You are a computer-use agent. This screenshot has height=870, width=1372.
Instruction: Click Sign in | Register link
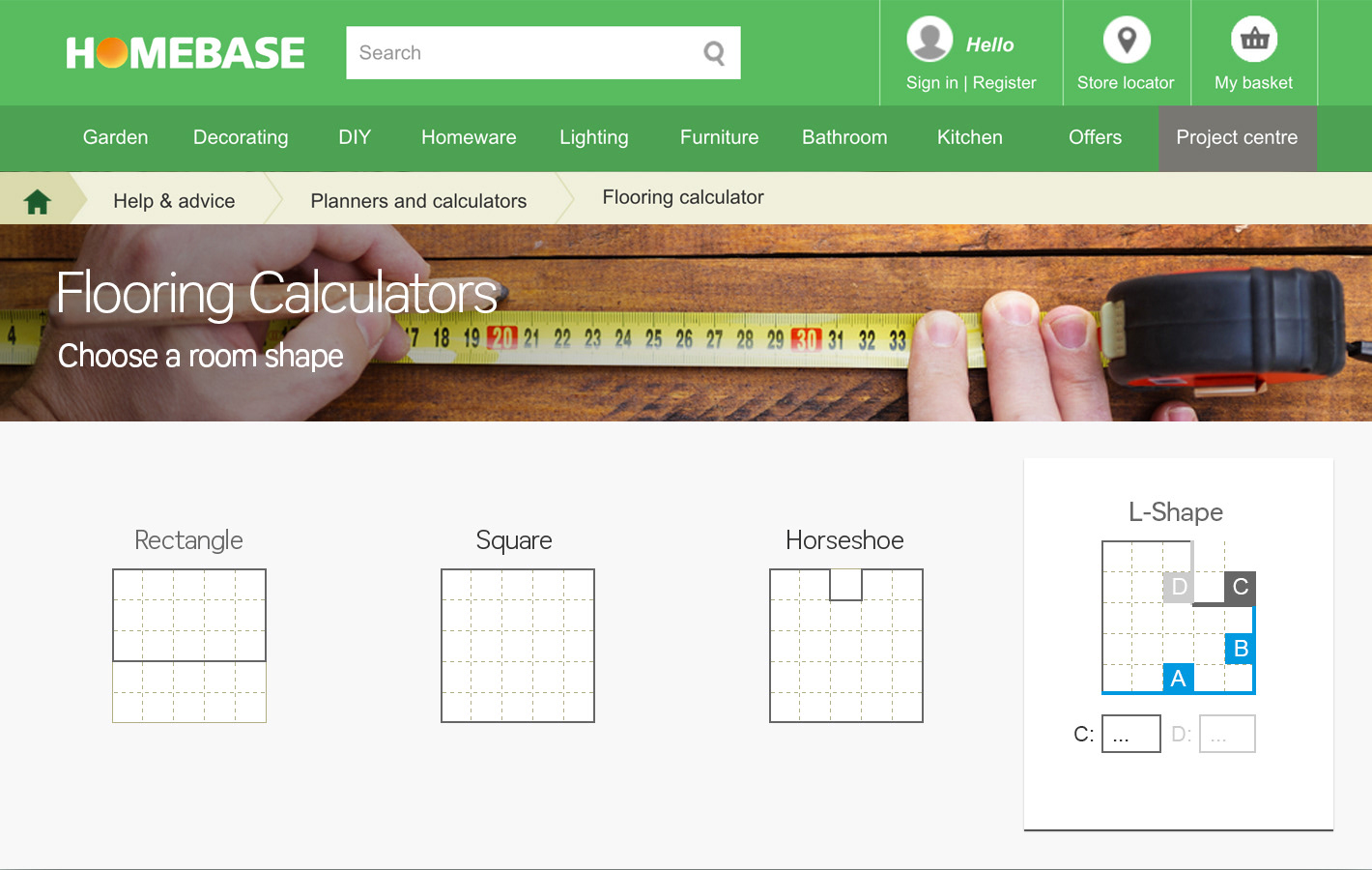(971, 83)
